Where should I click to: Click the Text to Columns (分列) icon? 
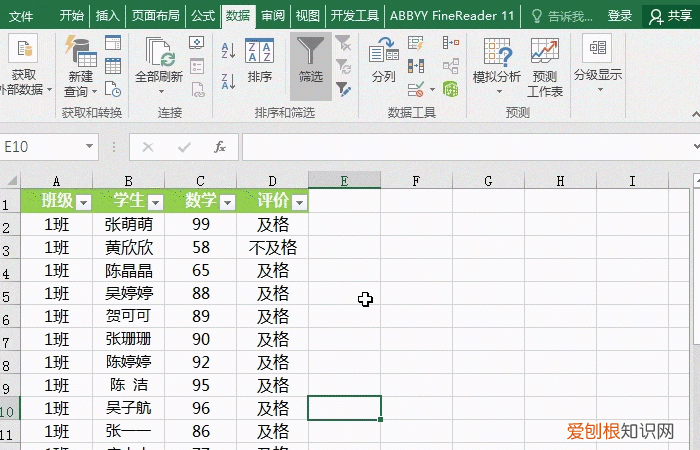pyautogui.click(x=383, y=50)
